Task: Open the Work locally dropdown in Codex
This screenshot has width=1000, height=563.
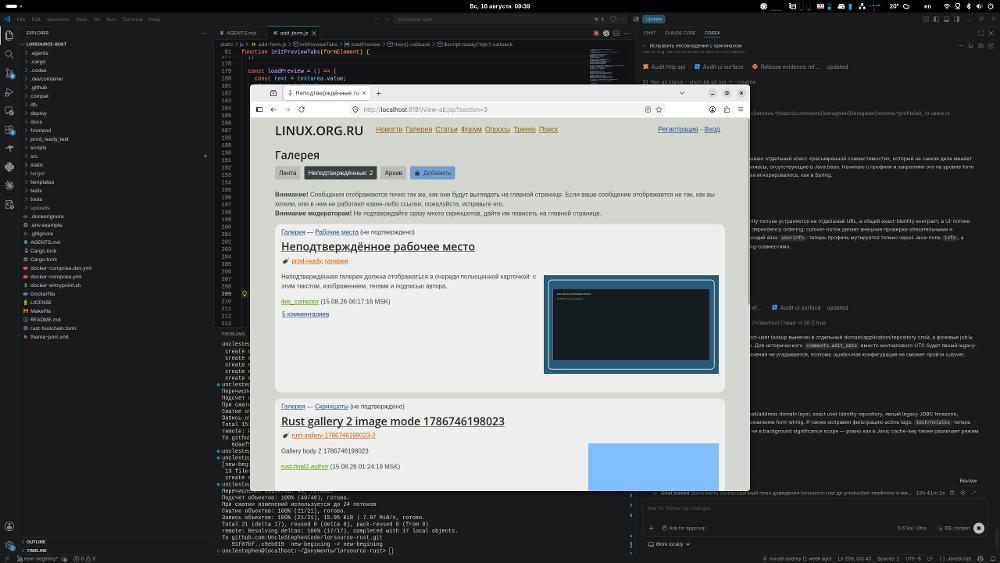Action: (x=669, y=545)
